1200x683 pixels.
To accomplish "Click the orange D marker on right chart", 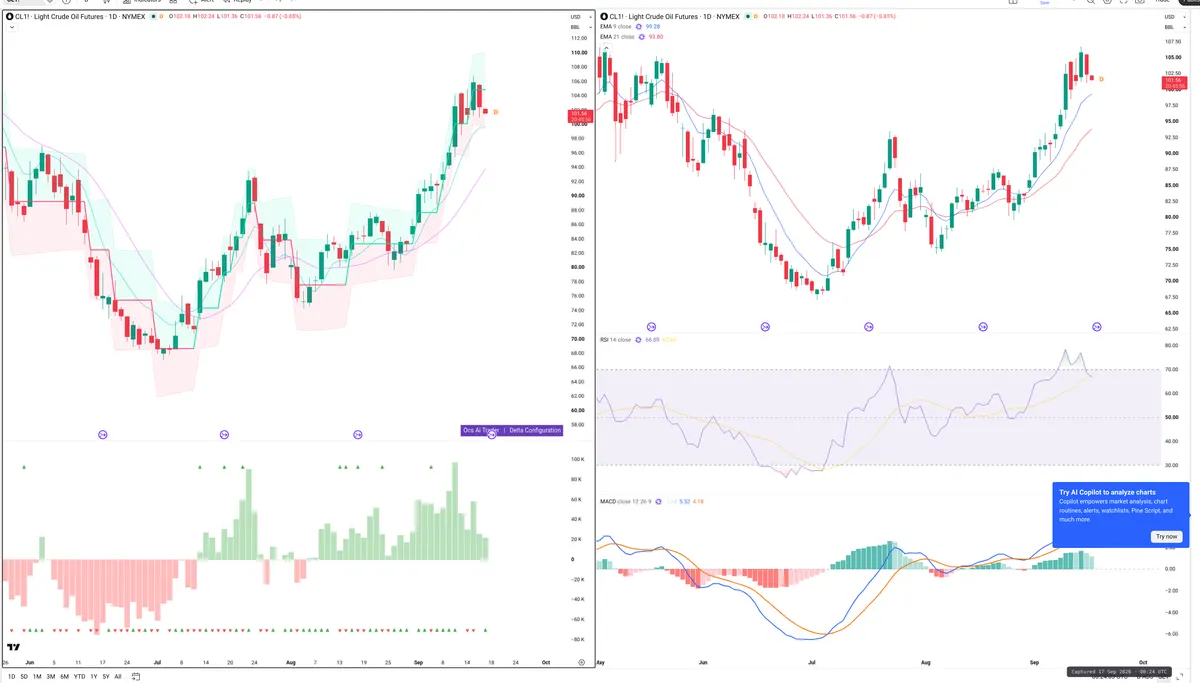I will coord(1101,78).
